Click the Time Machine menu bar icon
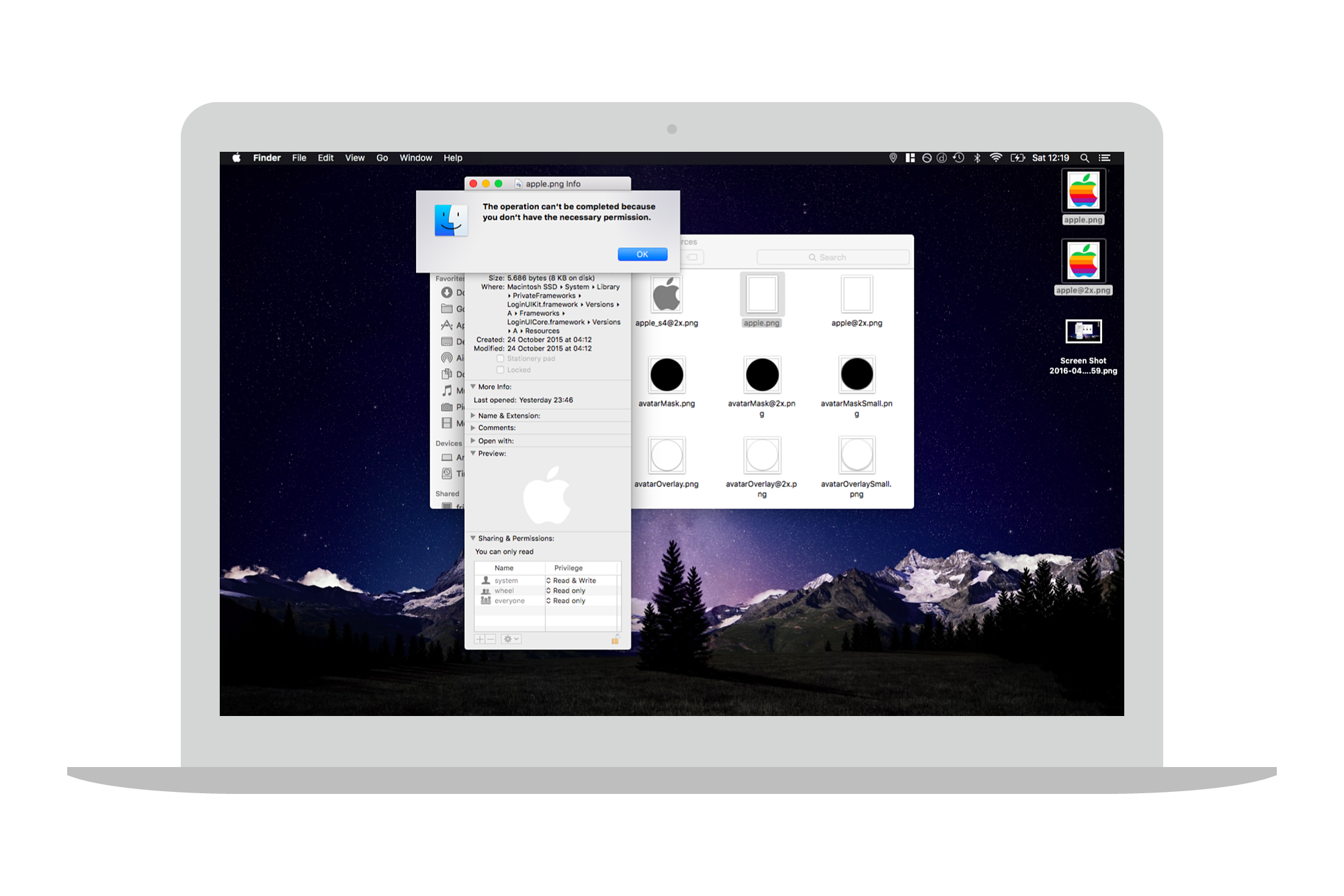This screenshot has height=896, width=1344. (x=959, y=158)
